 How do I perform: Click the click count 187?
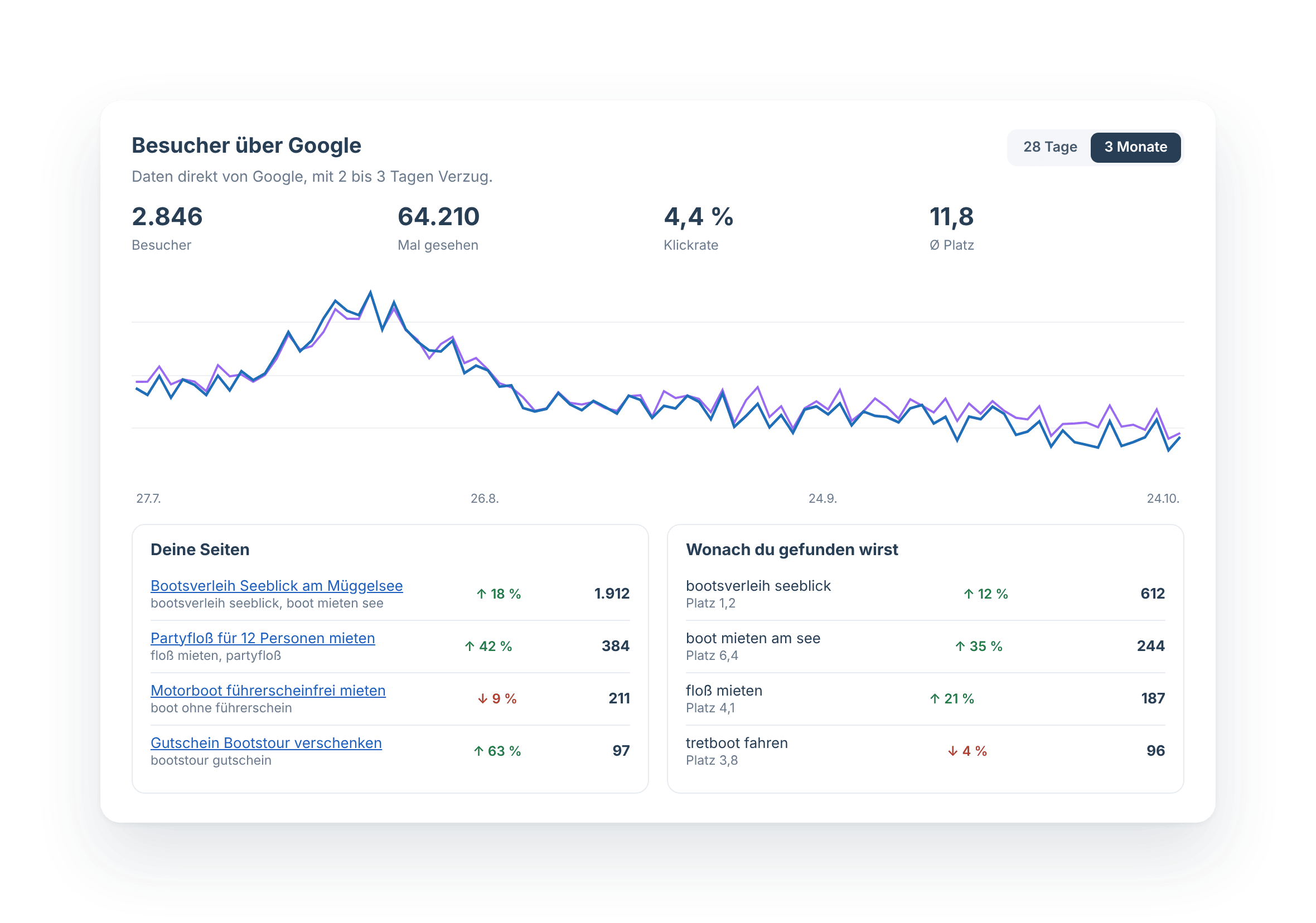point(1153,698)
